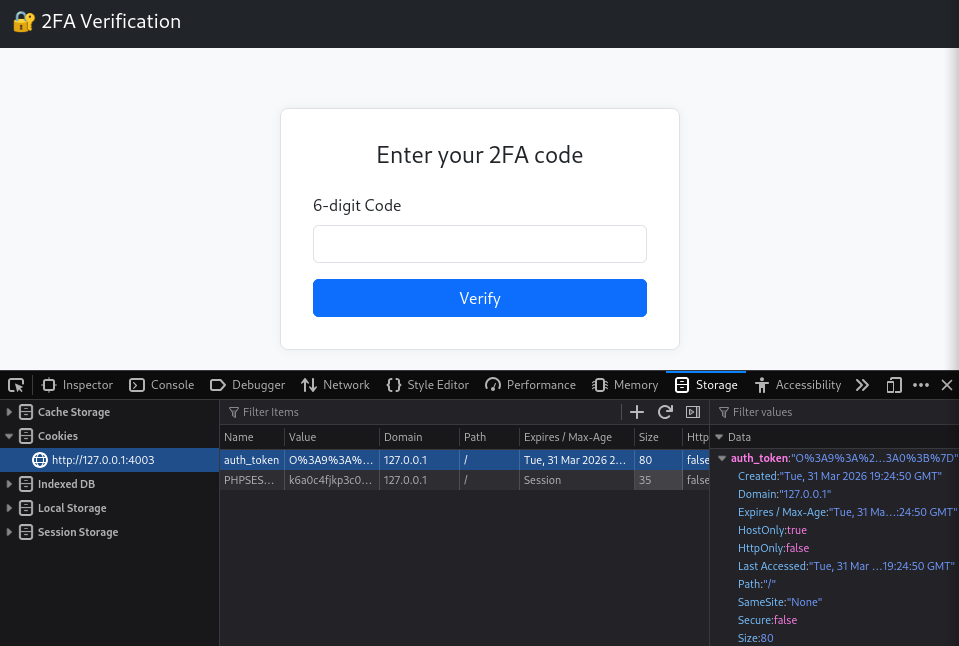Viewport: 959px width, 646px height.
Task: Select the auth_token cookie row
Action: pyautogui.click(x=464, y=460)
